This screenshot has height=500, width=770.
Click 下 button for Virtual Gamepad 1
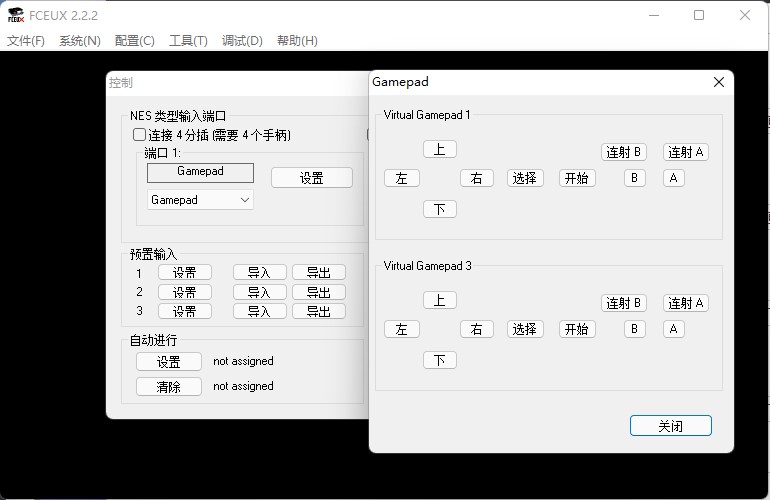(x=440, y=209)
